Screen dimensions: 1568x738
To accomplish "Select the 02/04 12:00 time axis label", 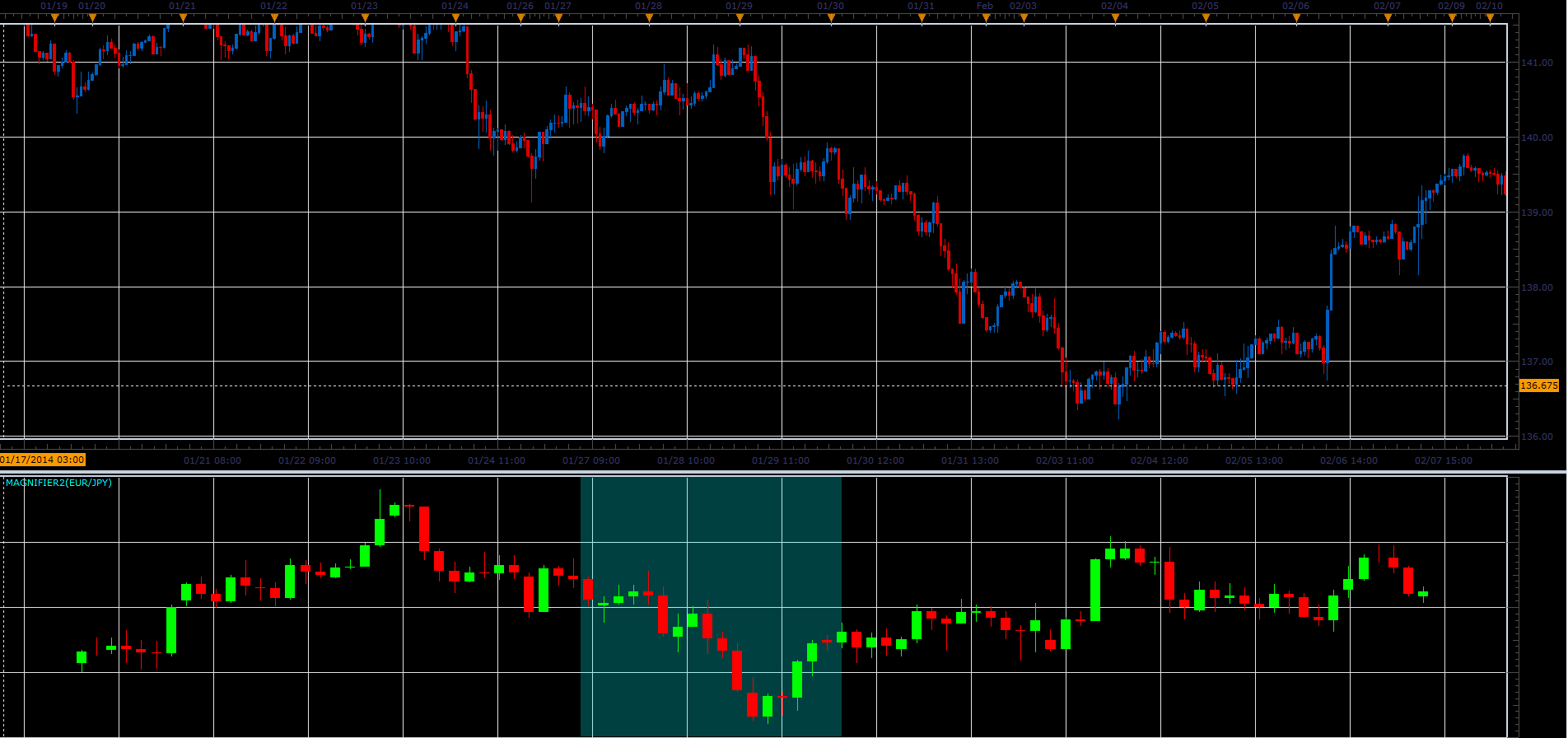I will click(1160, 460).
